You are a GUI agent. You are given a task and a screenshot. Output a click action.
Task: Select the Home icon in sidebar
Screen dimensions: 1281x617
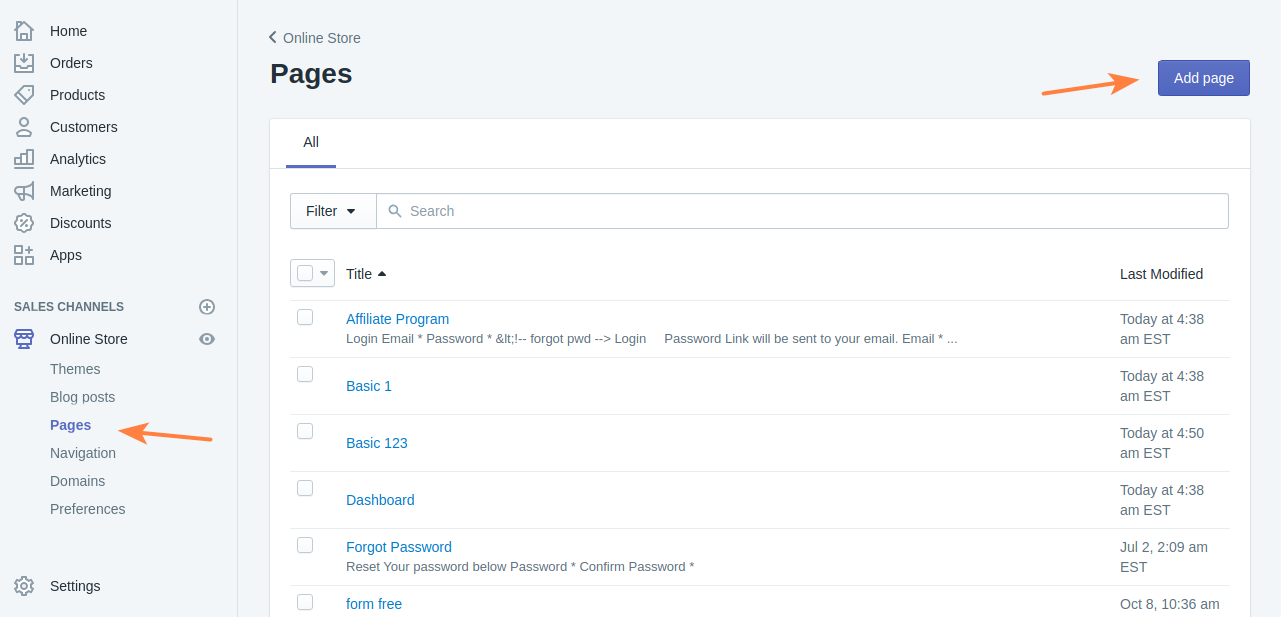pos(23,30)
